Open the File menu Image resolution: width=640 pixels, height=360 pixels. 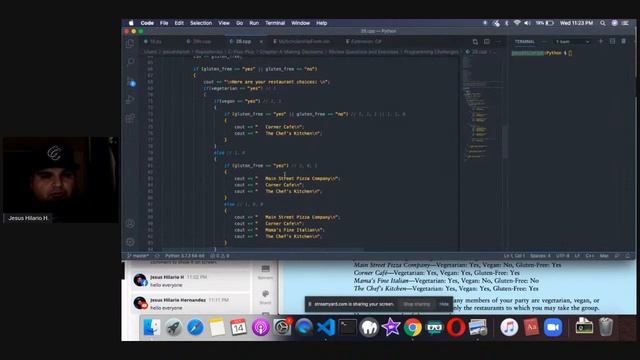[164, 23]
